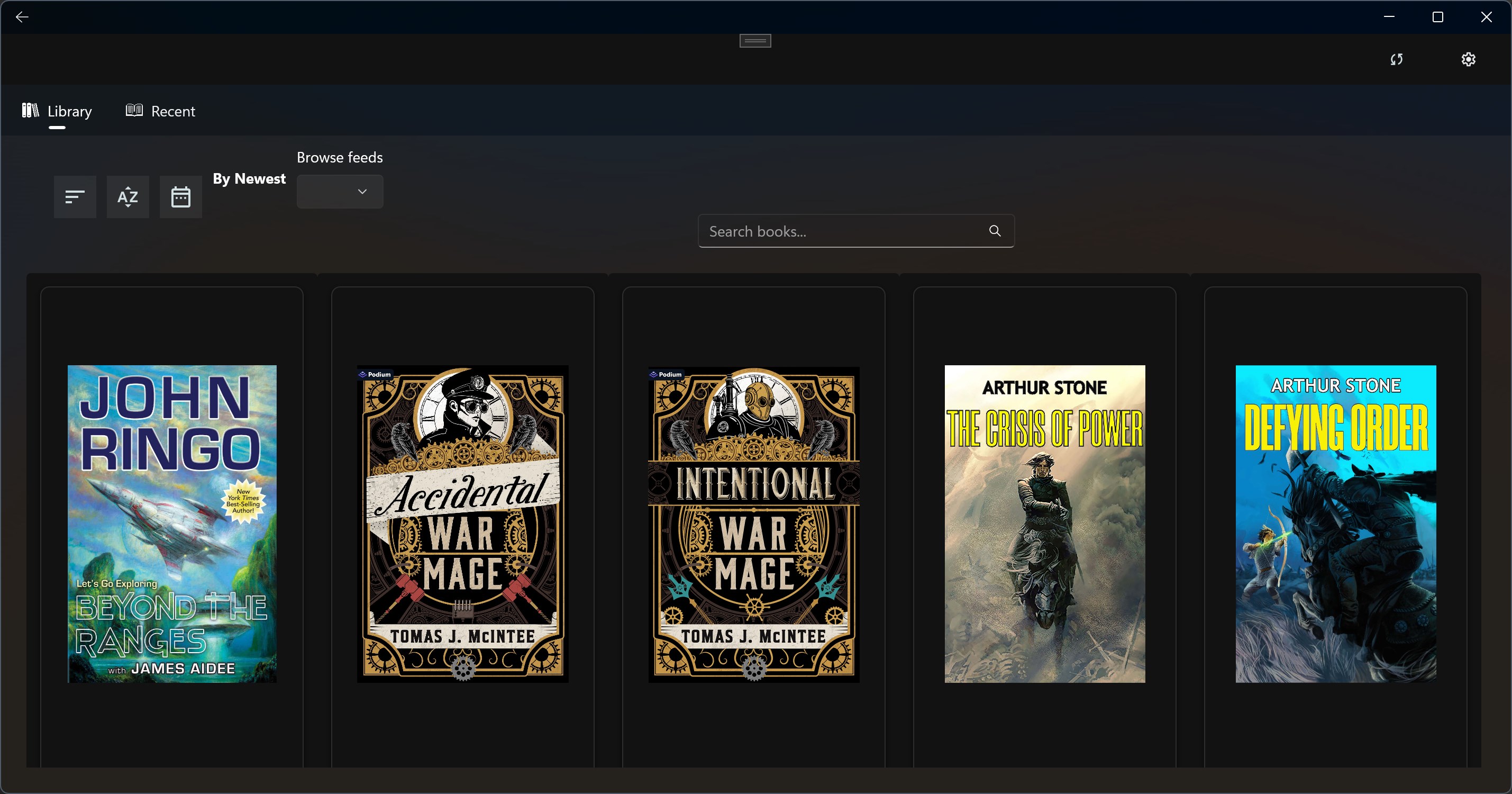This screenshot has height=794, width=1512.
Task: Sort books alphabetically with AZ icon
Action: [128, 197]
